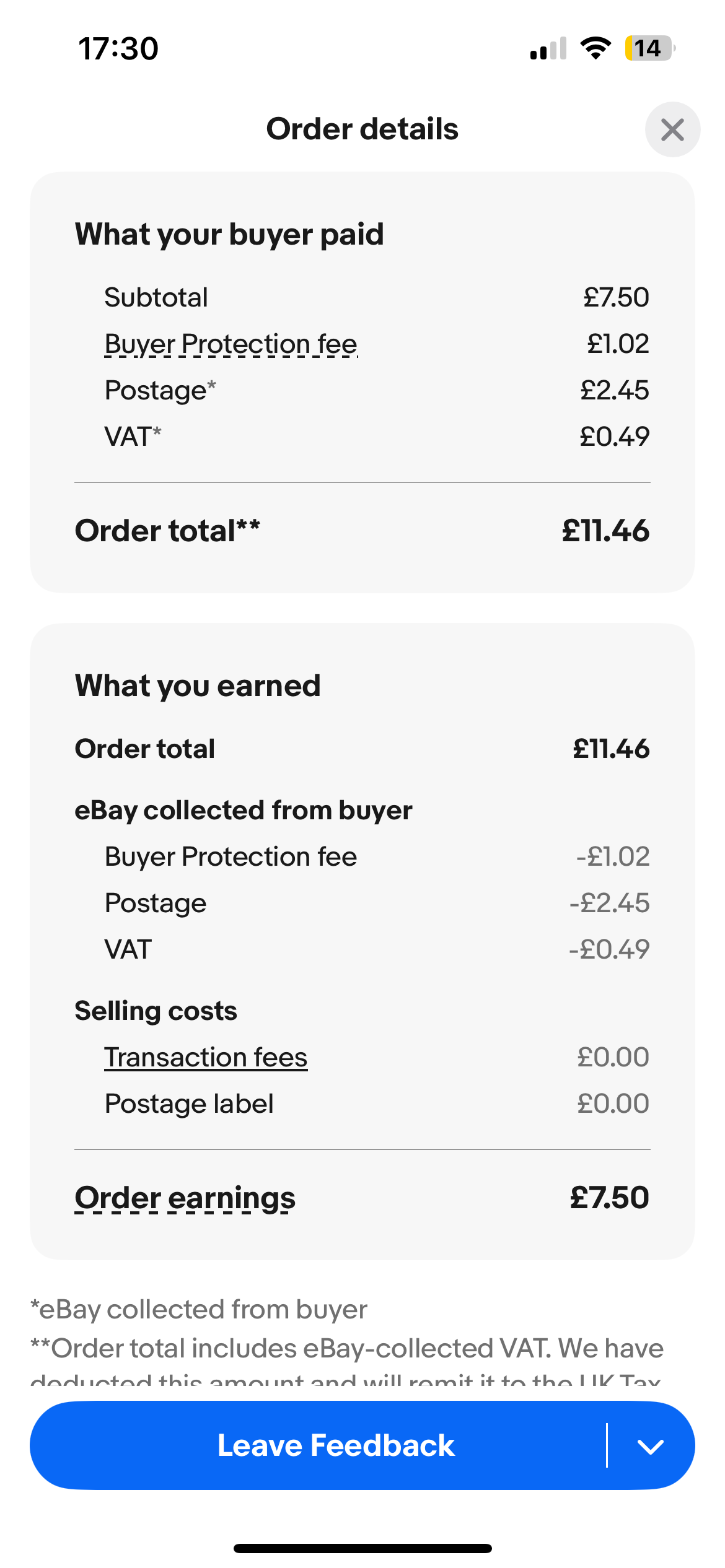Viewport: 725px width, 1568px height.
Task: Tap the 17:30 clock in status bar
Action: pos(118,49)
